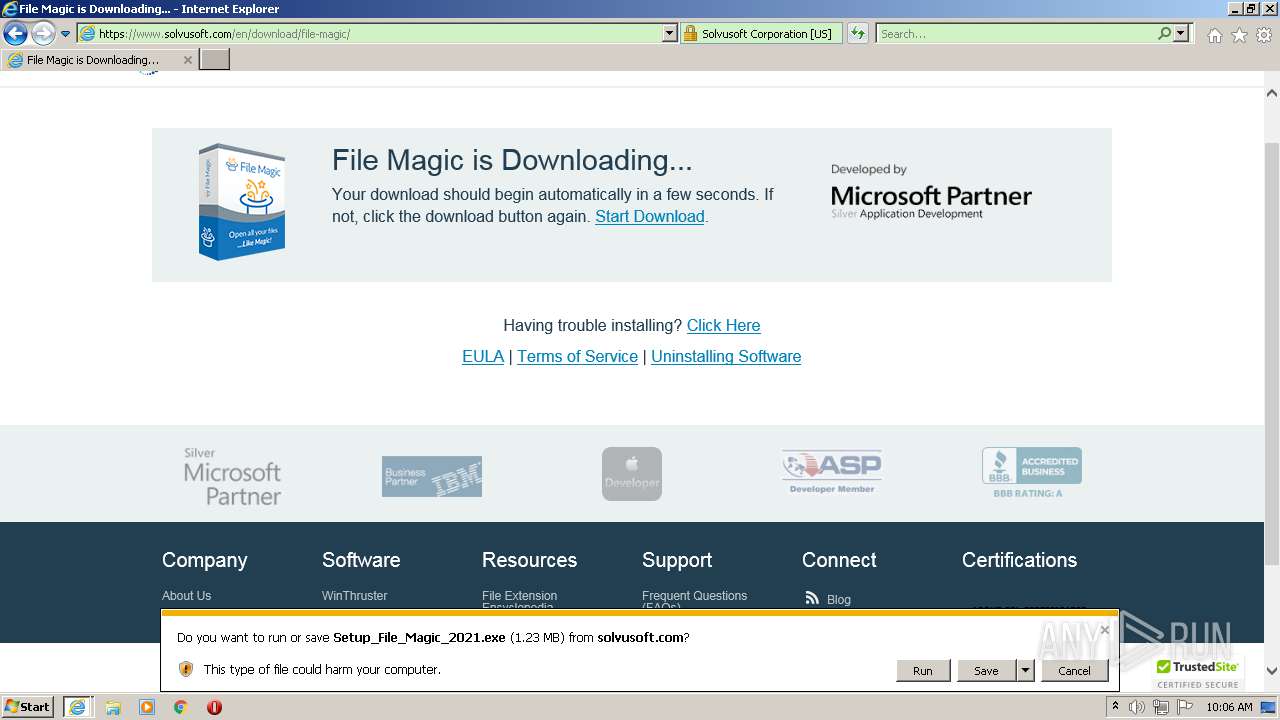Open the File Extension Encyclopedia link

(x=519, y=600)
